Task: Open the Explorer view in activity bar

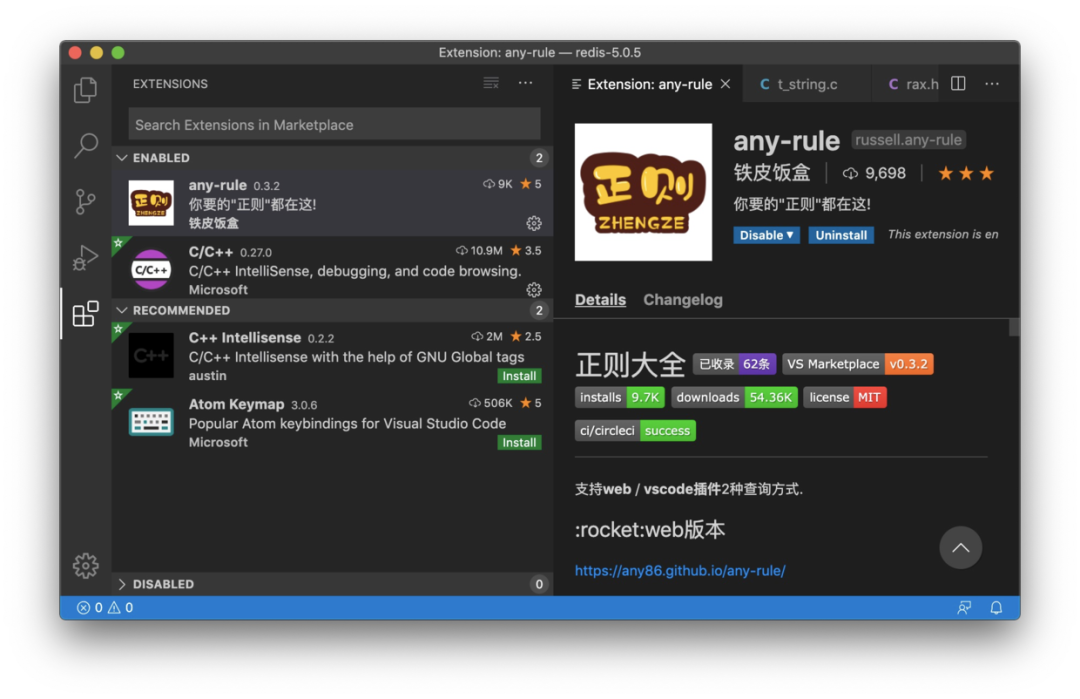Action: [x=86, y=90]
